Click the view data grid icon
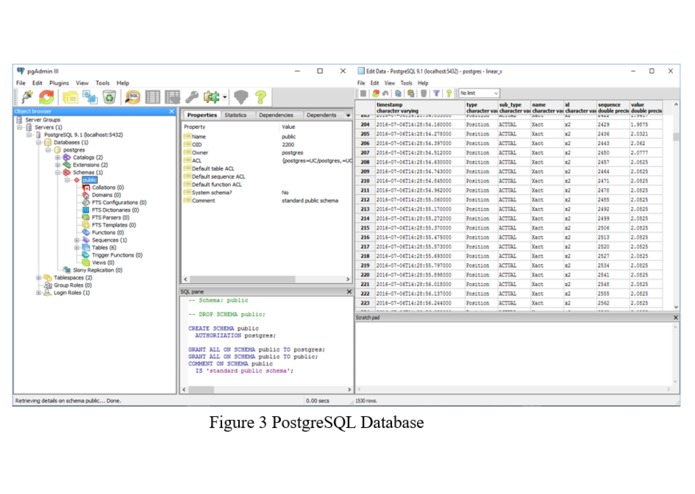 click(x=152, y=97)
